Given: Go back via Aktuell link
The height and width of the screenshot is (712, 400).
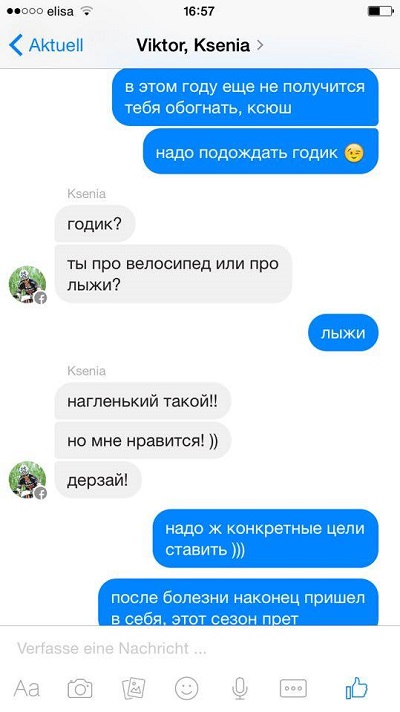Looking at the screenshot, I should coord(56,45).
